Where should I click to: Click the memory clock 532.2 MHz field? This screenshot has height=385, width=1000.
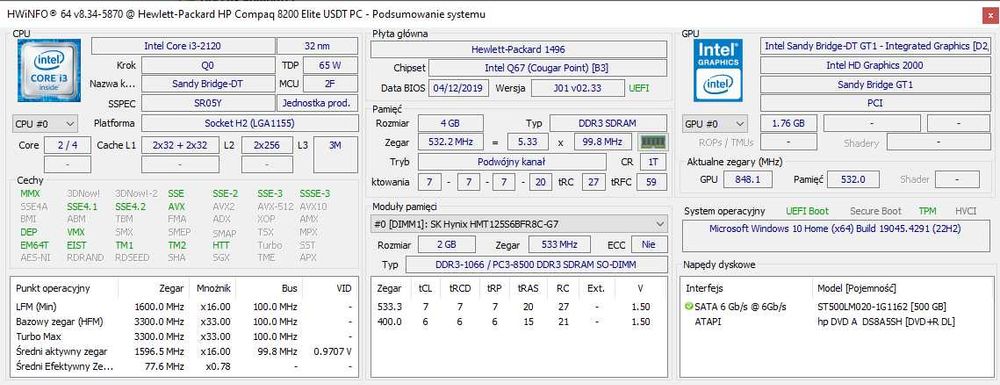point(450,142)
